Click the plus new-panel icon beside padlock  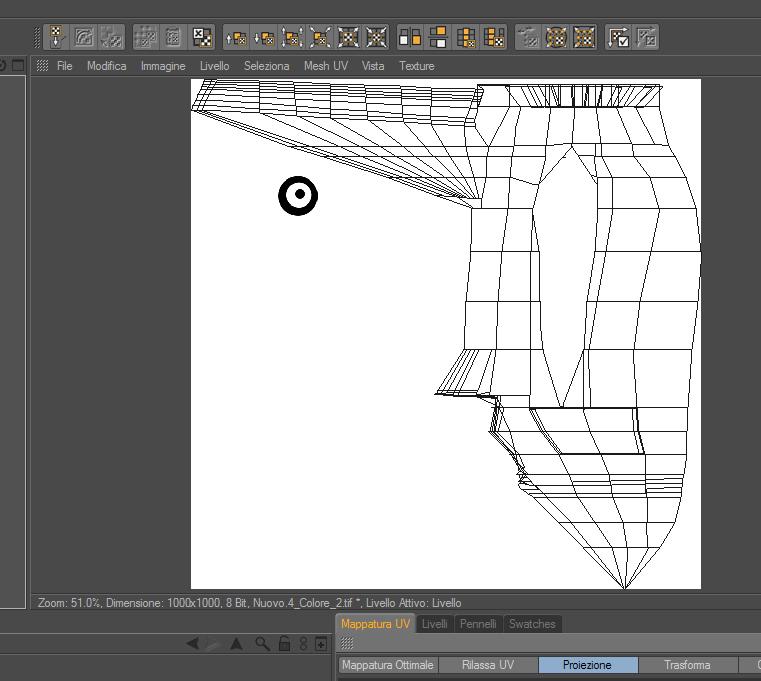(321, 644)
